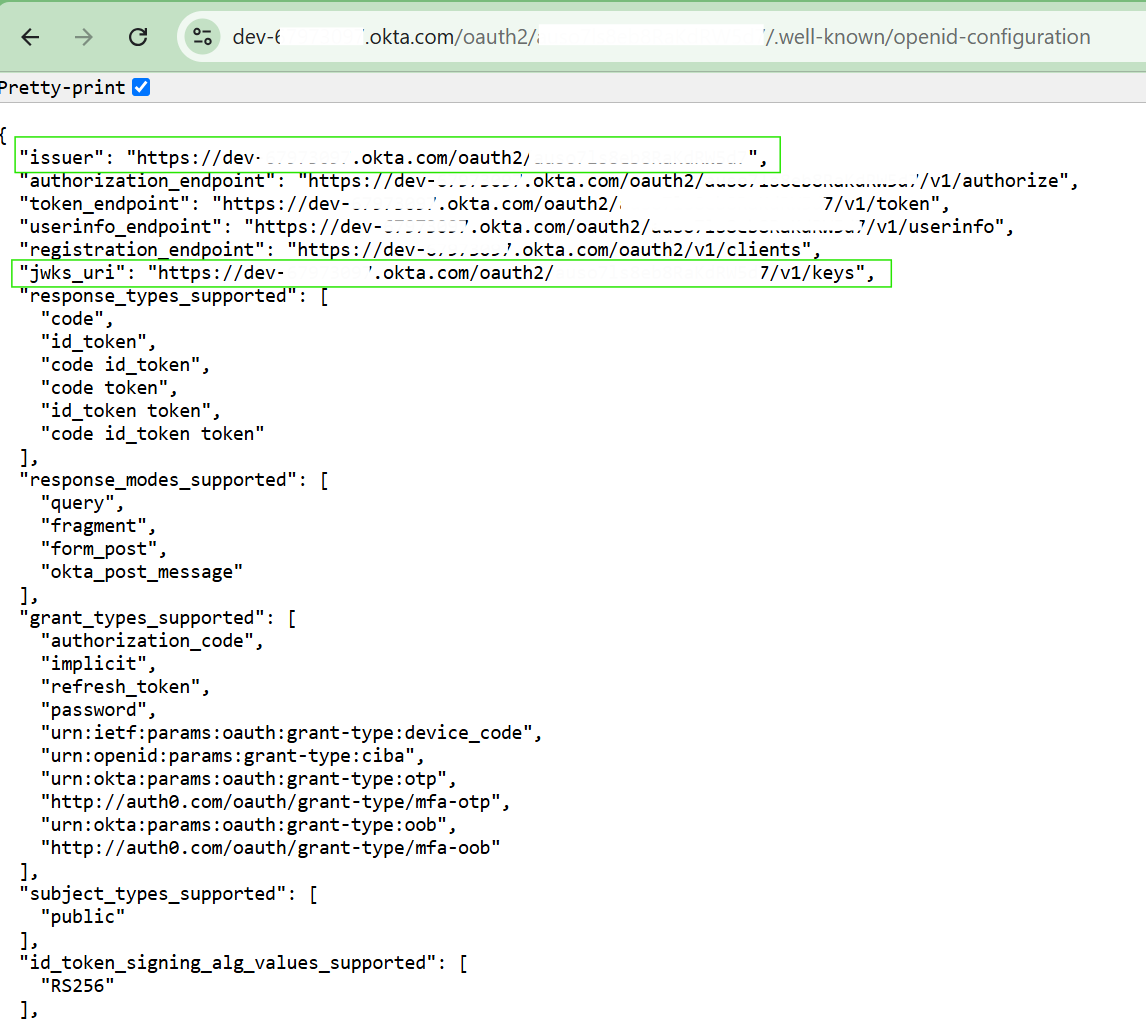The height and width of the screenshot is (1023, 1146).
Task: Click the "code id_token token" value
Action: (153, 434)
